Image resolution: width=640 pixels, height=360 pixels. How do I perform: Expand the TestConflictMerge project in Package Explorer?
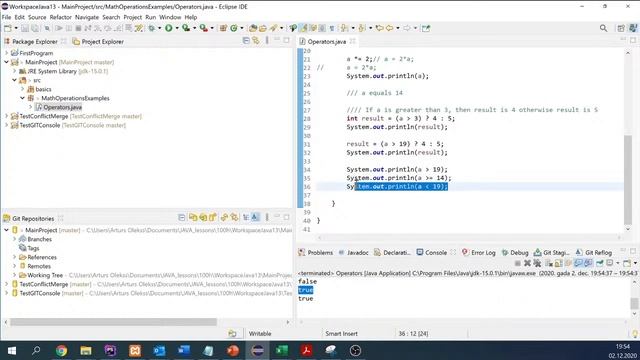pos(7,116)
